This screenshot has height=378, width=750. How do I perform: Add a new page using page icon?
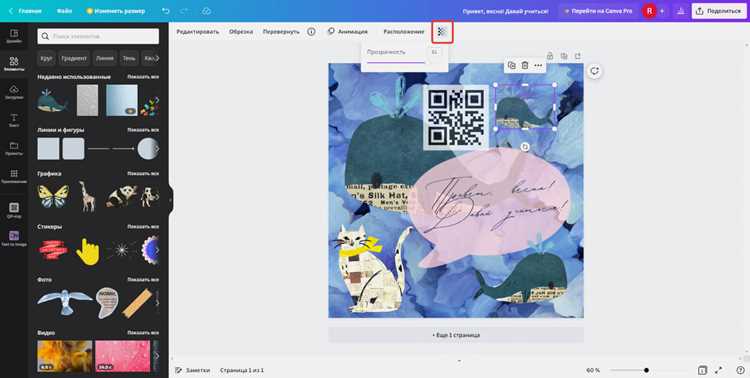pos(578,56)
